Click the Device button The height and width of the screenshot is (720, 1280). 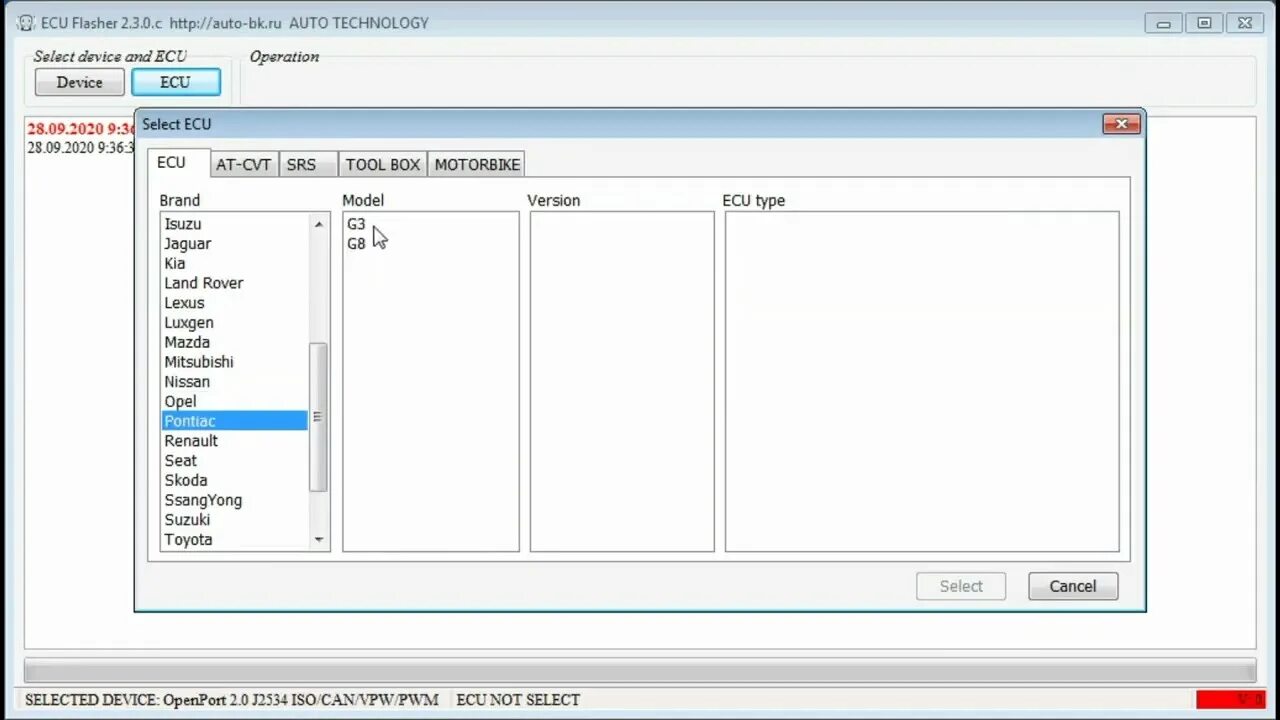tap(79, 82)
